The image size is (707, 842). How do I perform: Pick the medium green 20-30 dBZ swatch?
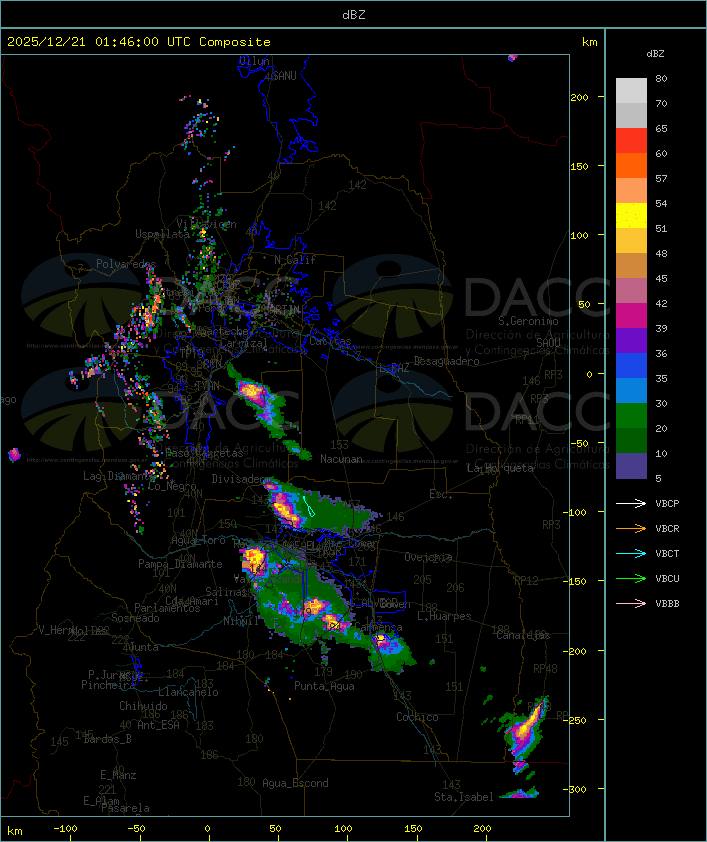point(631,416)
